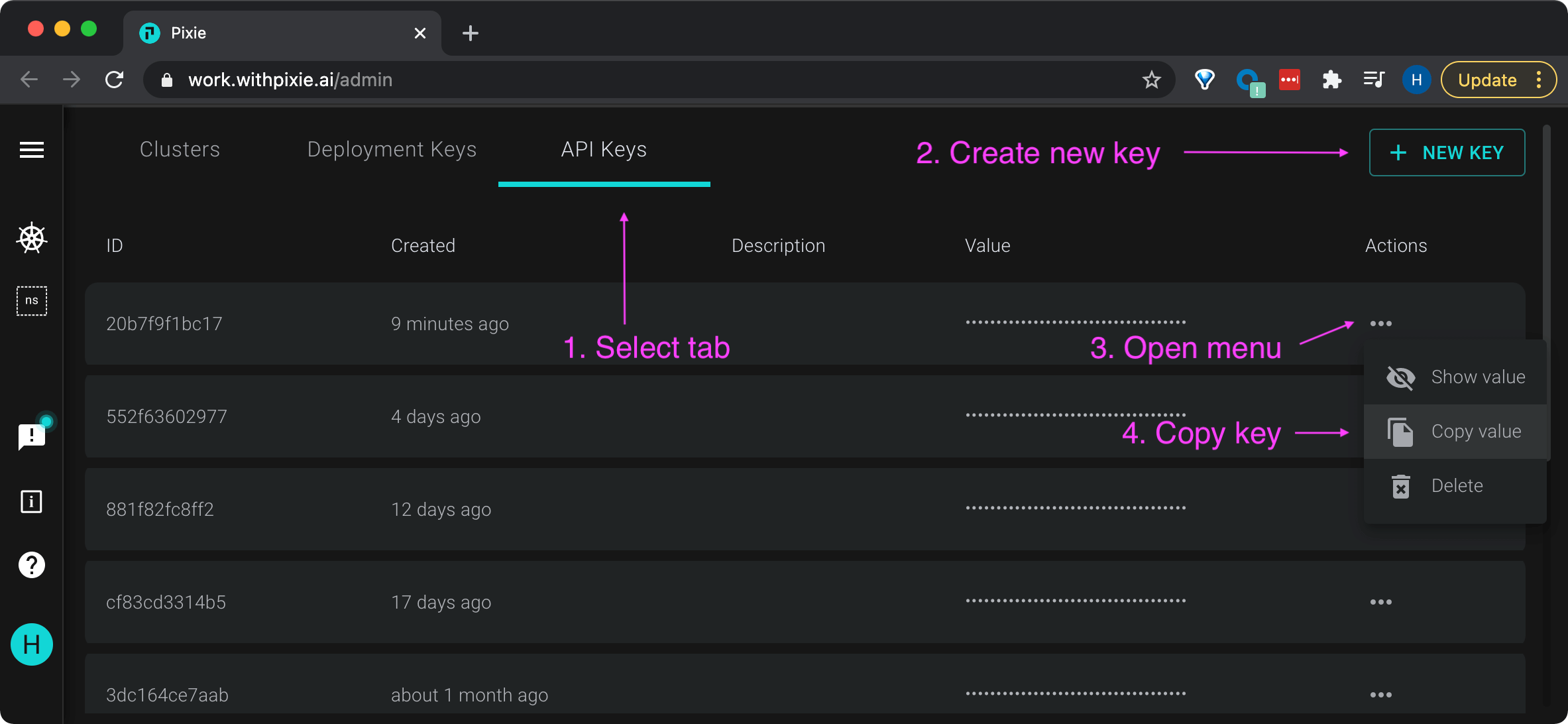This screenshot has width=1568, height=724.
Task: Open the teal H profile avatar
Action: pyautogui.click(x=31, y=644)
